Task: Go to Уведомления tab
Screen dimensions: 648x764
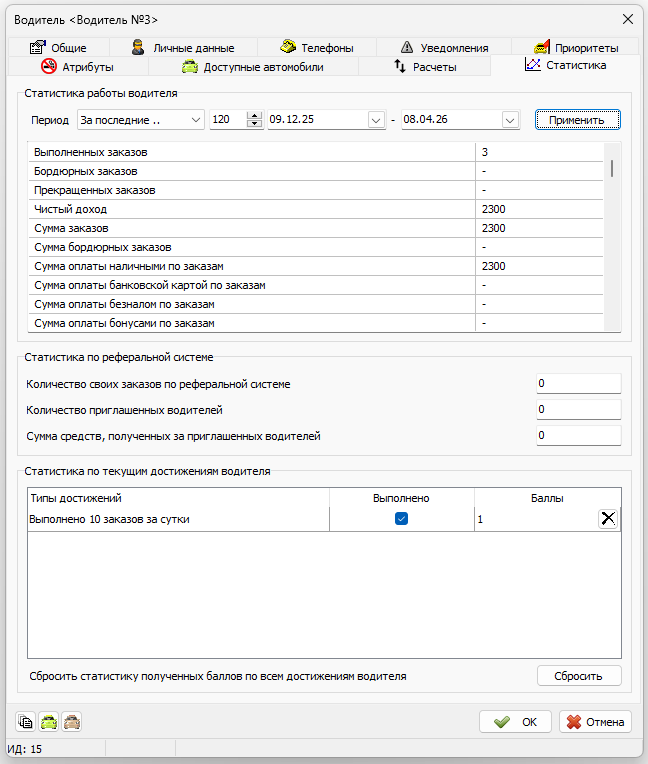Action: pyautogui.click(x=444, y=47)
